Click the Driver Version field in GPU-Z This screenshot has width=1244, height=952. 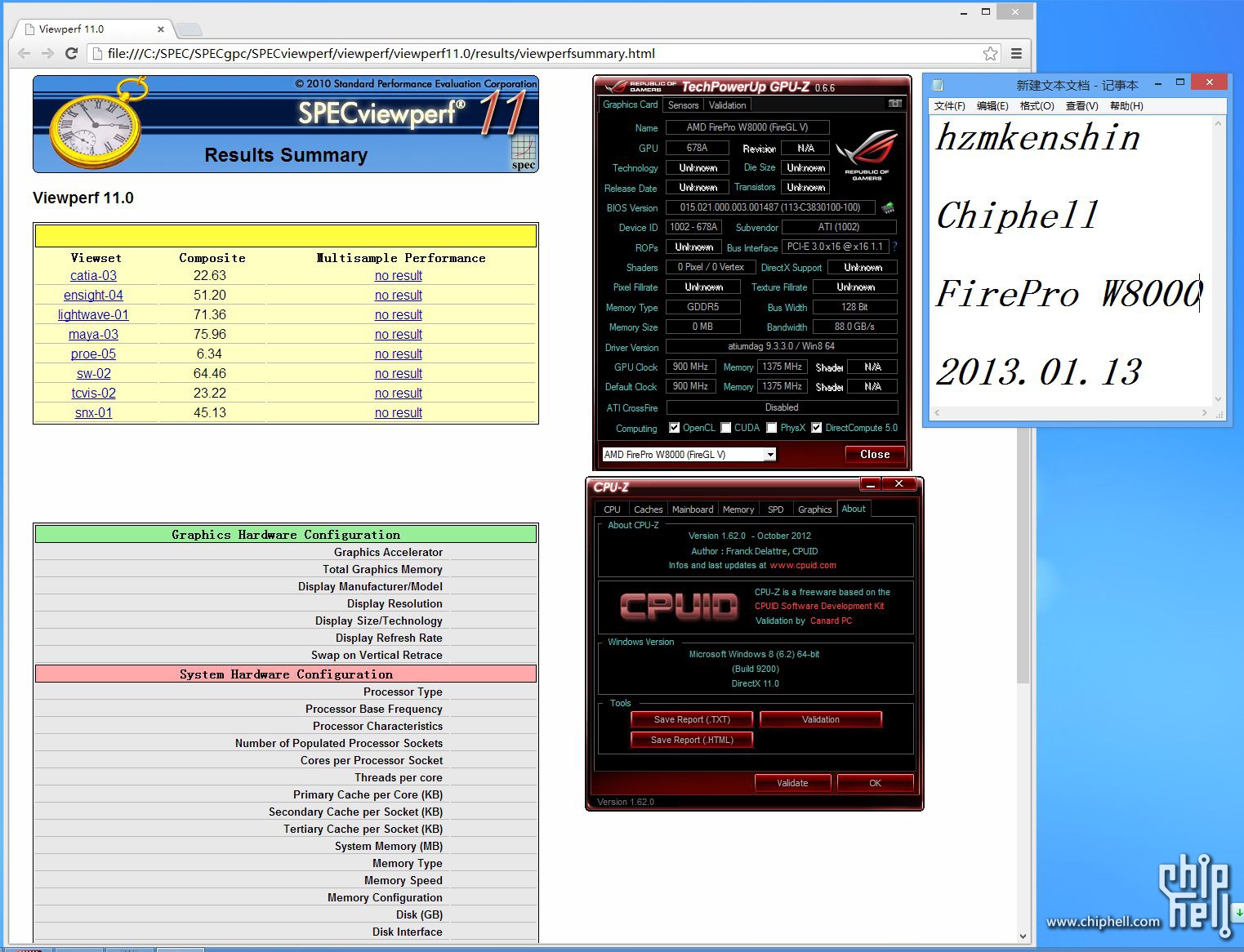pyautogui.click(x=782, y=346)
